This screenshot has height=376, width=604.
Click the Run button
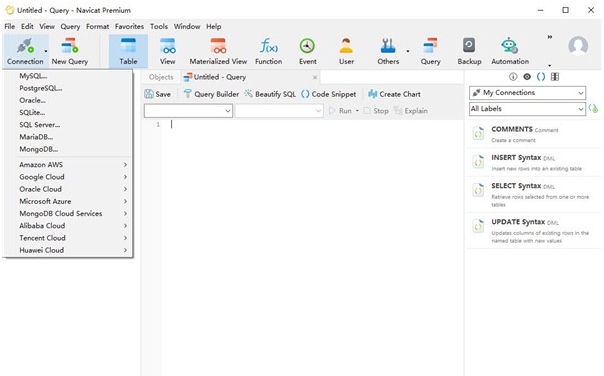340,111
